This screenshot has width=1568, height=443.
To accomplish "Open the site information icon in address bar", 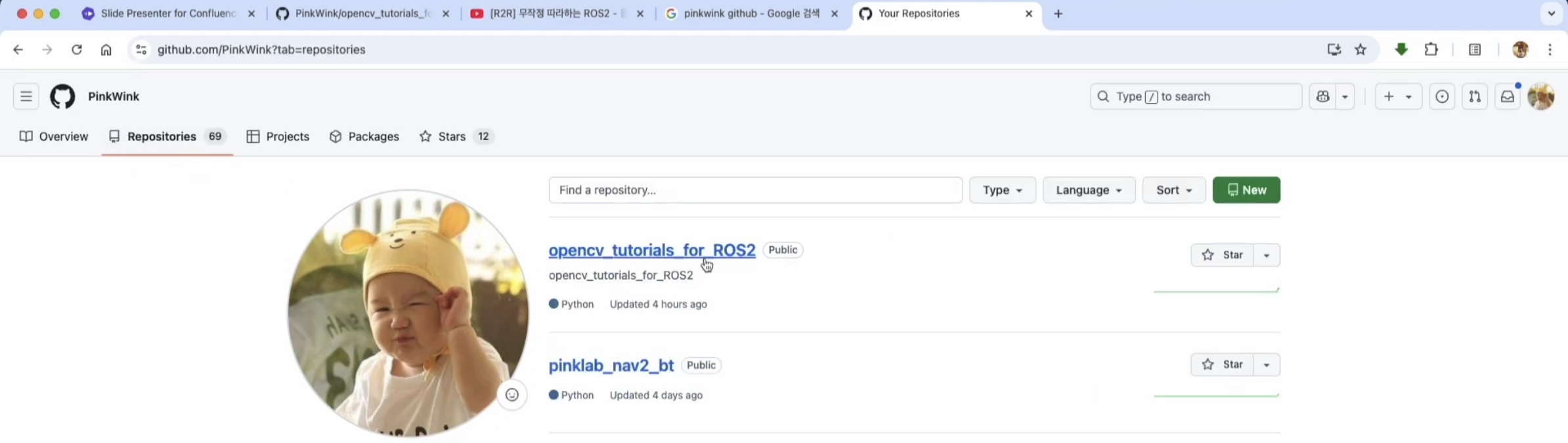I will click(141, 50).
